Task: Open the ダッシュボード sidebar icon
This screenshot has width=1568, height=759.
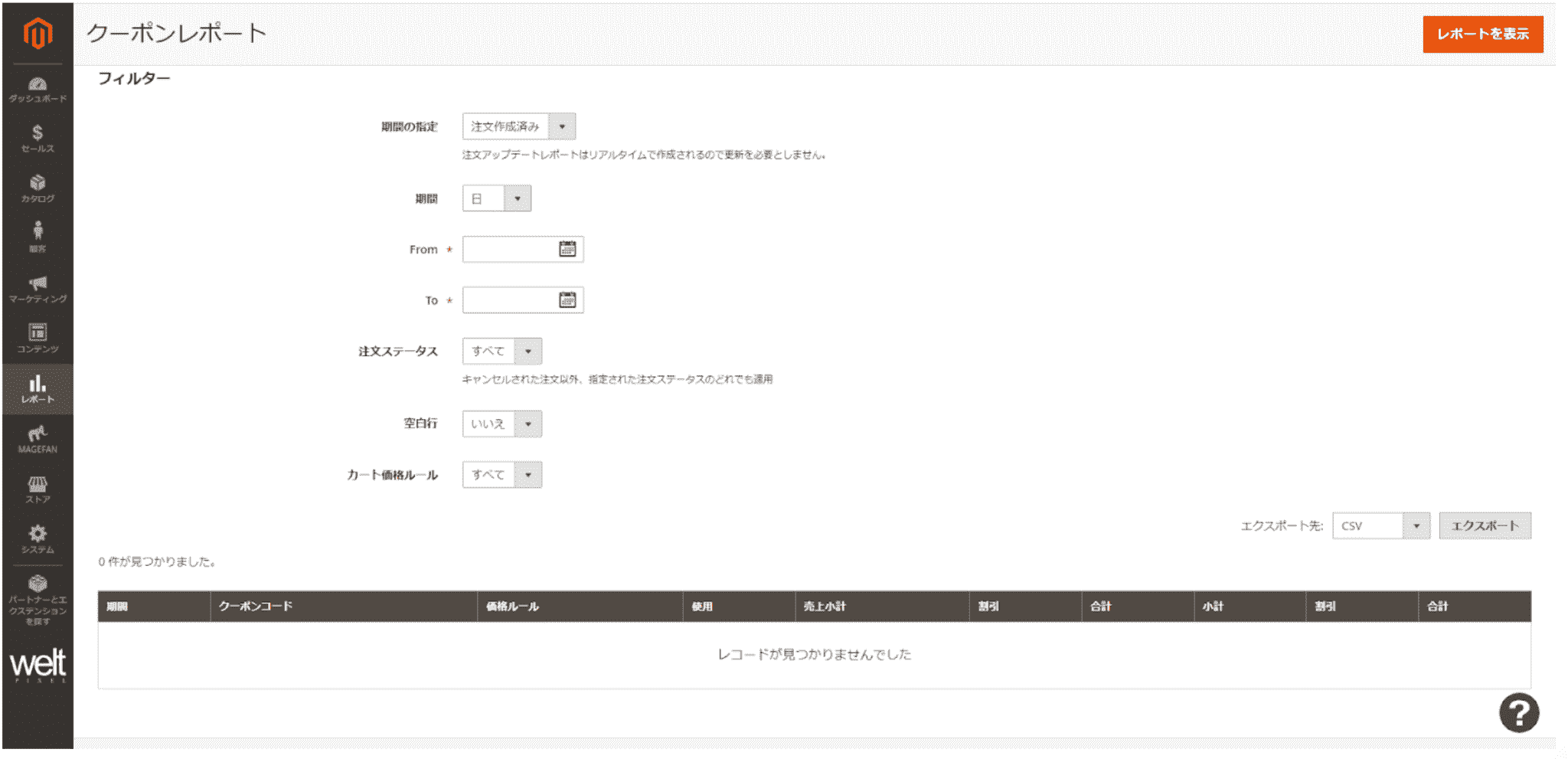Action: pos(38,87)
